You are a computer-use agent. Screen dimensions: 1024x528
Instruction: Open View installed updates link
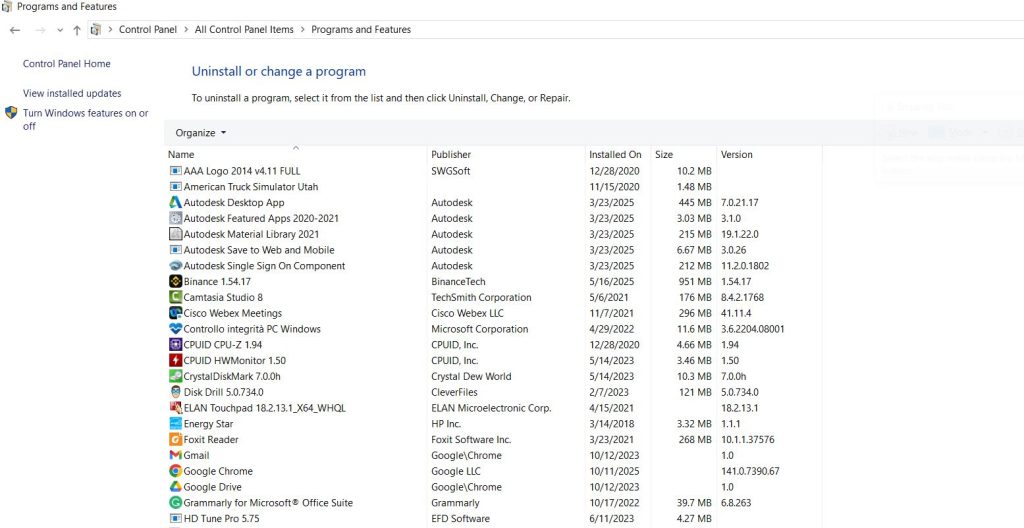coord(72,94)
